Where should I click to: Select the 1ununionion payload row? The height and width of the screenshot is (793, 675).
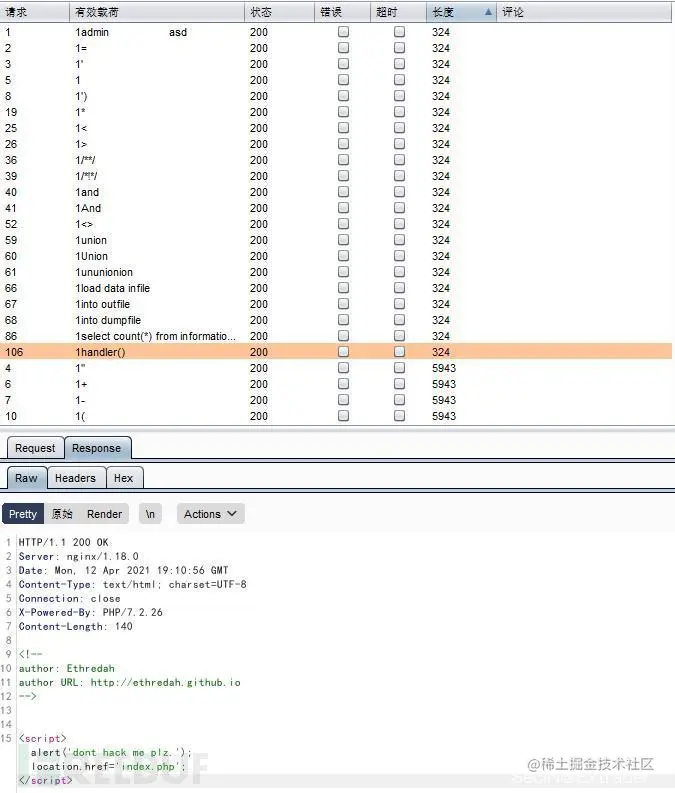tap(336, 272)
